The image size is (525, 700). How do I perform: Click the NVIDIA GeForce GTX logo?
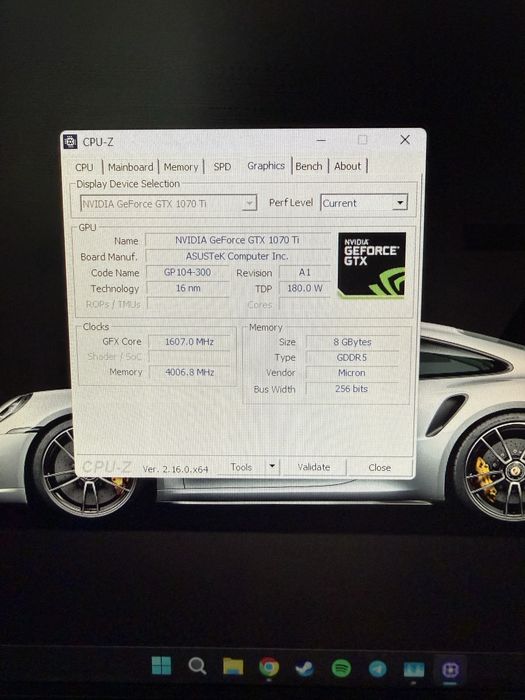coord(371,265)
